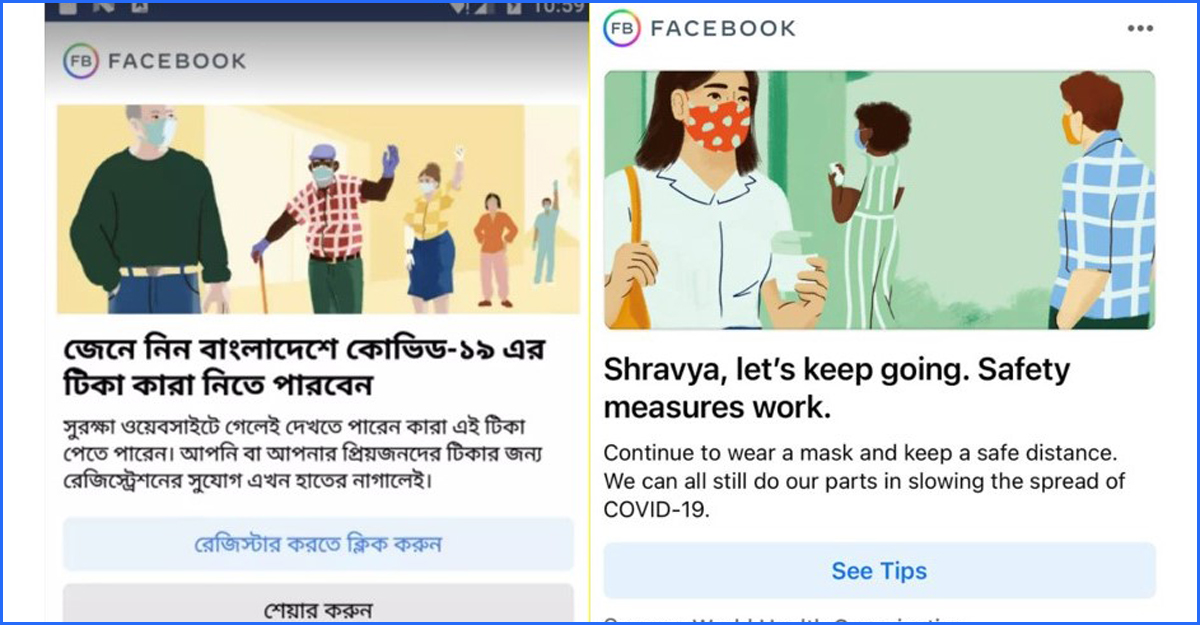Click the FB logo above Shravya's post
1200x625 pixels.
point(620,29)
